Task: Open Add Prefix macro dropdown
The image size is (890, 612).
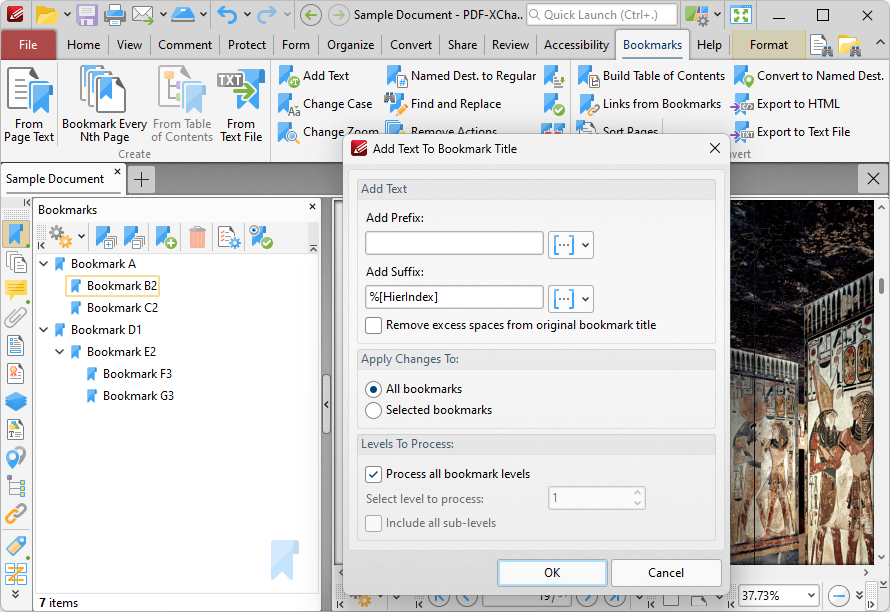Action: (x=570, y=245)
